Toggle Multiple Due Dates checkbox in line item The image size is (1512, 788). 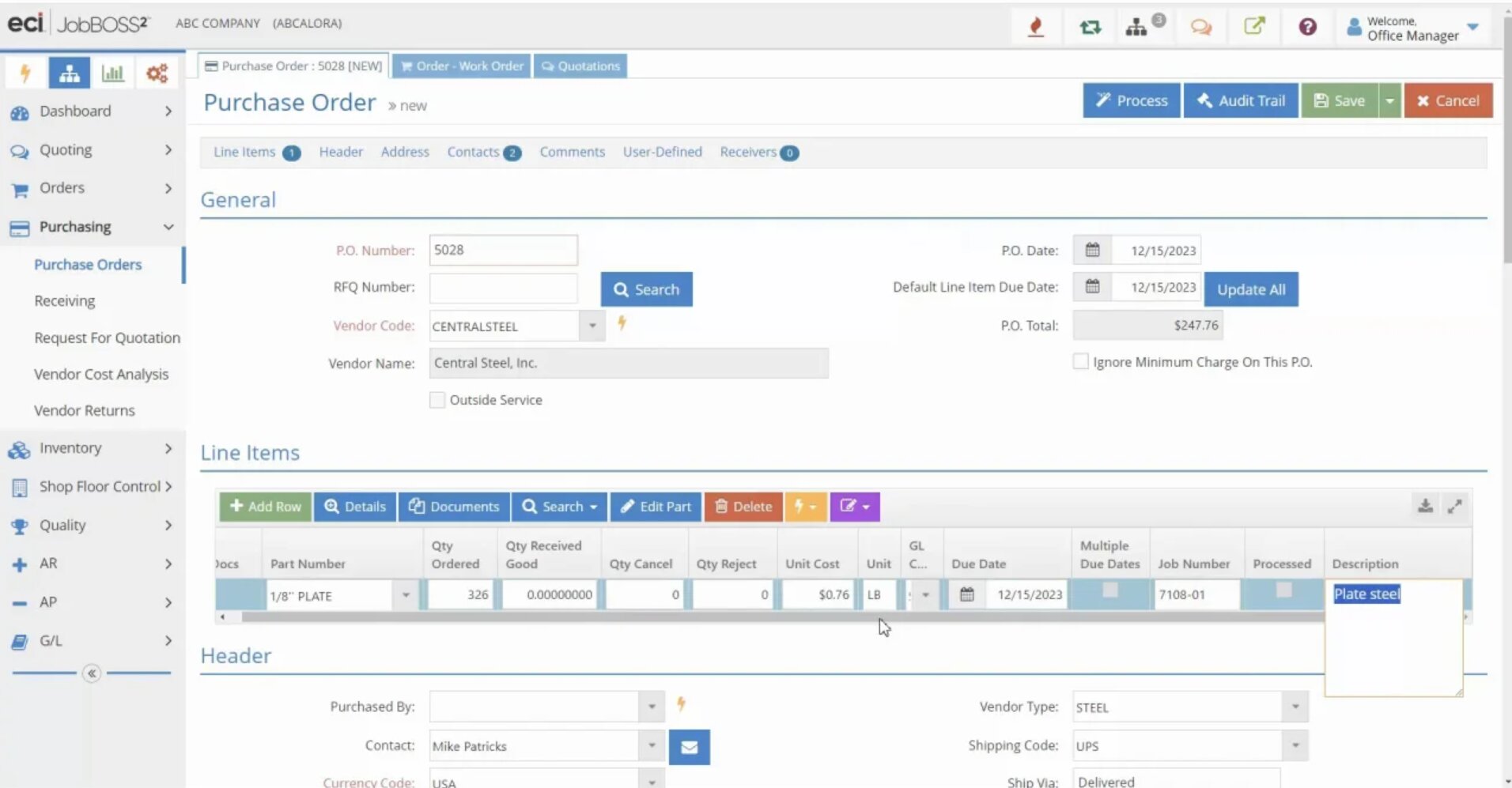pos(1109,590)
